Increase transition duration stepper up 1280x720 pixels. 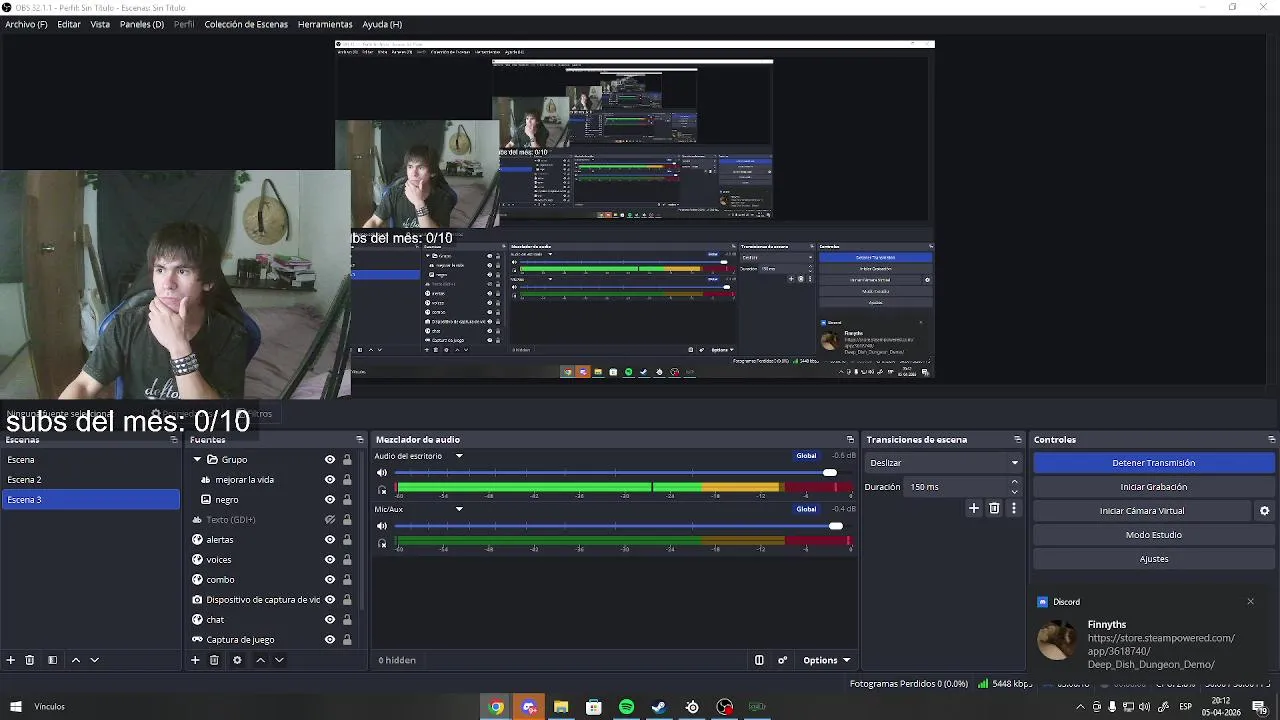click(1014, 482)
